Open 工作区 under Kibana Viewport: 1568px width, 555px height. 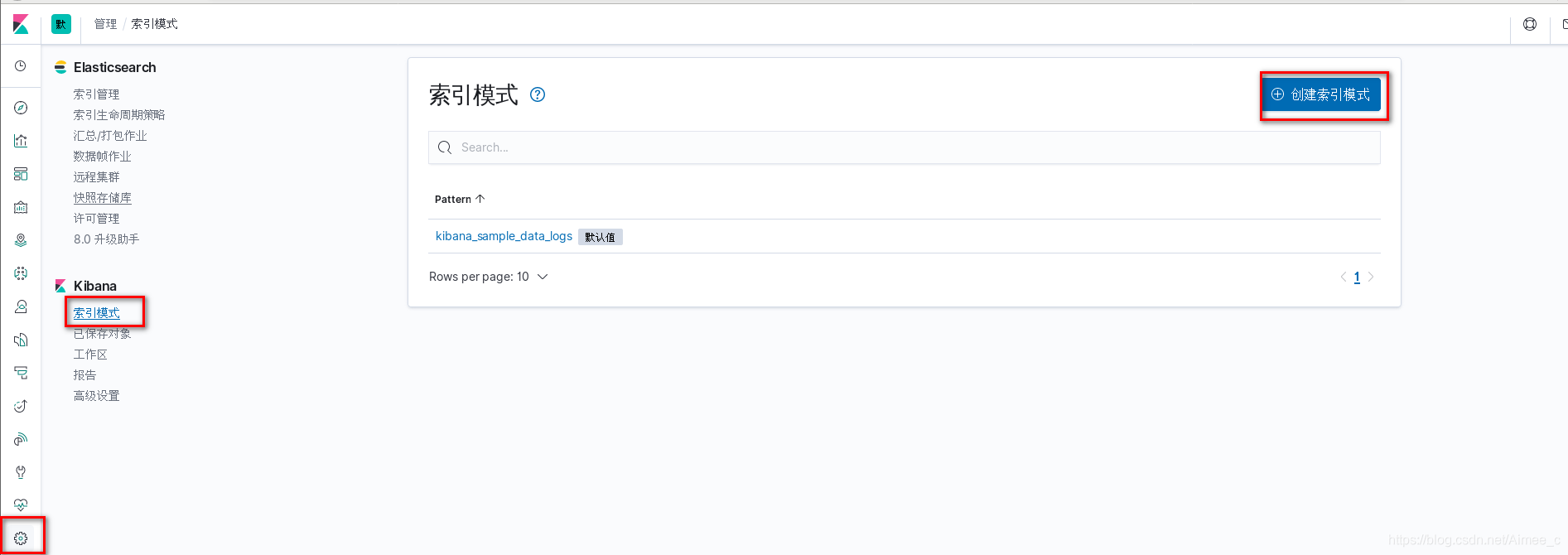[x=90, y=355]
